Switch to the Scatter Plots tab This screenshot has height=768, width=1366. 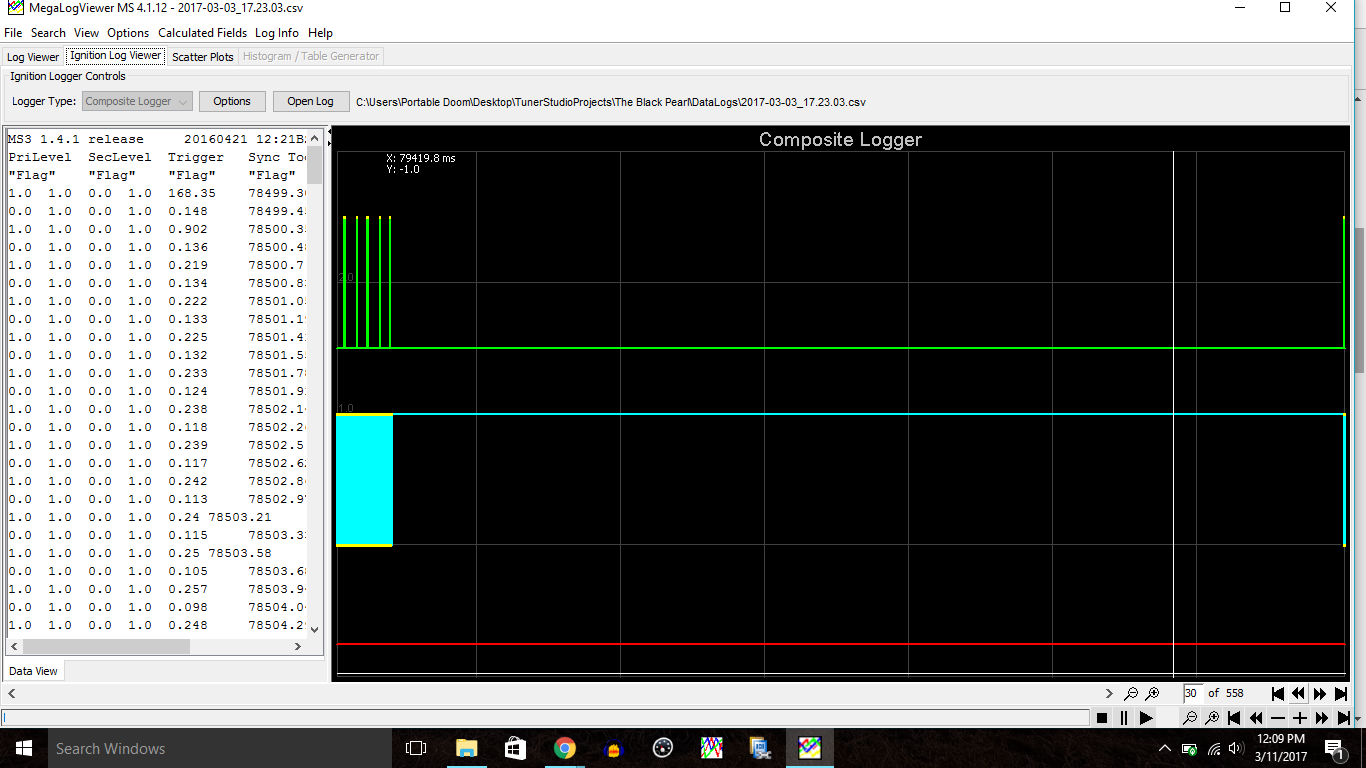[203, 57]
